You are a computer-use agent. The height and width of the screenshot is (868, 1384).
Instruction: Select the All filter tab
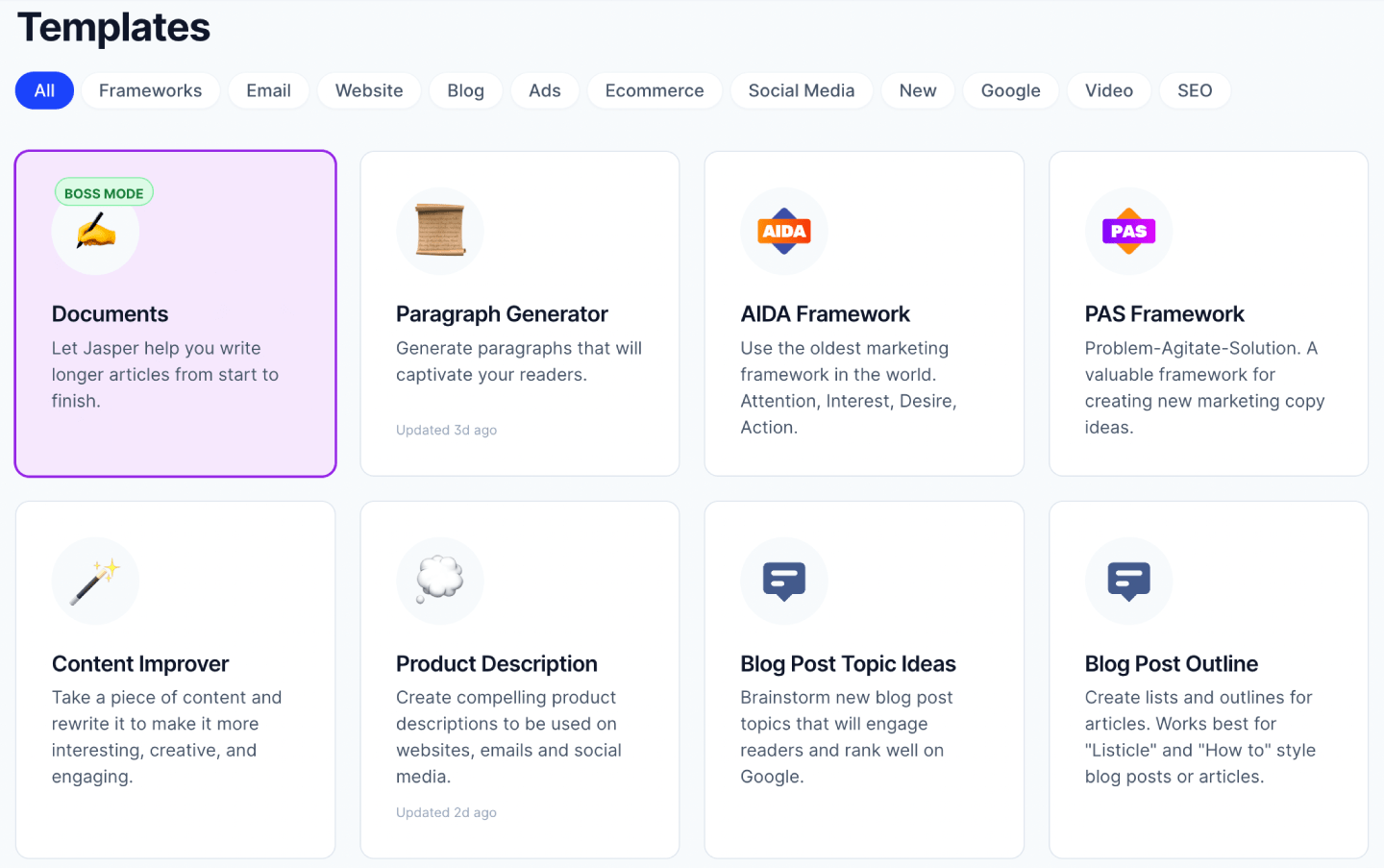44,90
